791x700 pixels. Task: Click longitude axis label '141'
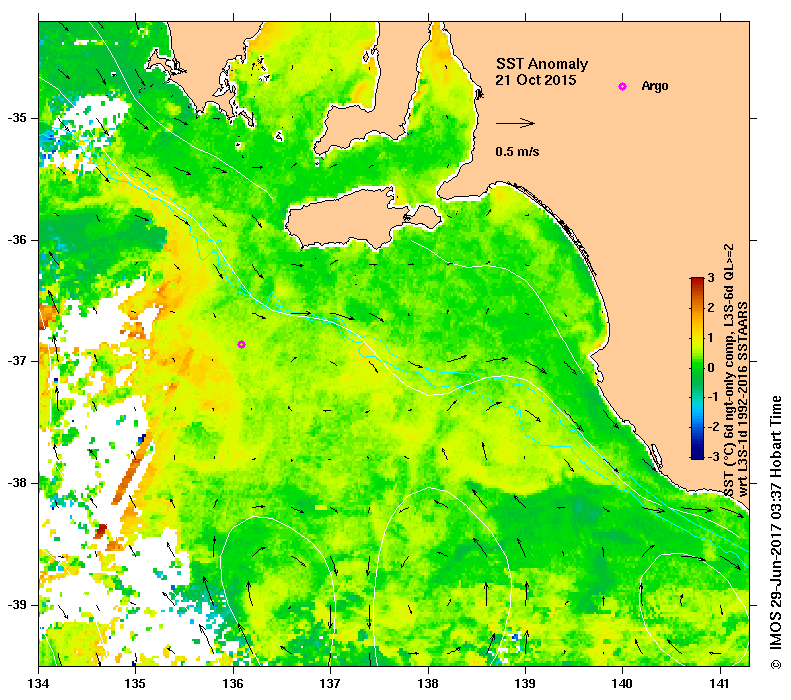(720, 684)
